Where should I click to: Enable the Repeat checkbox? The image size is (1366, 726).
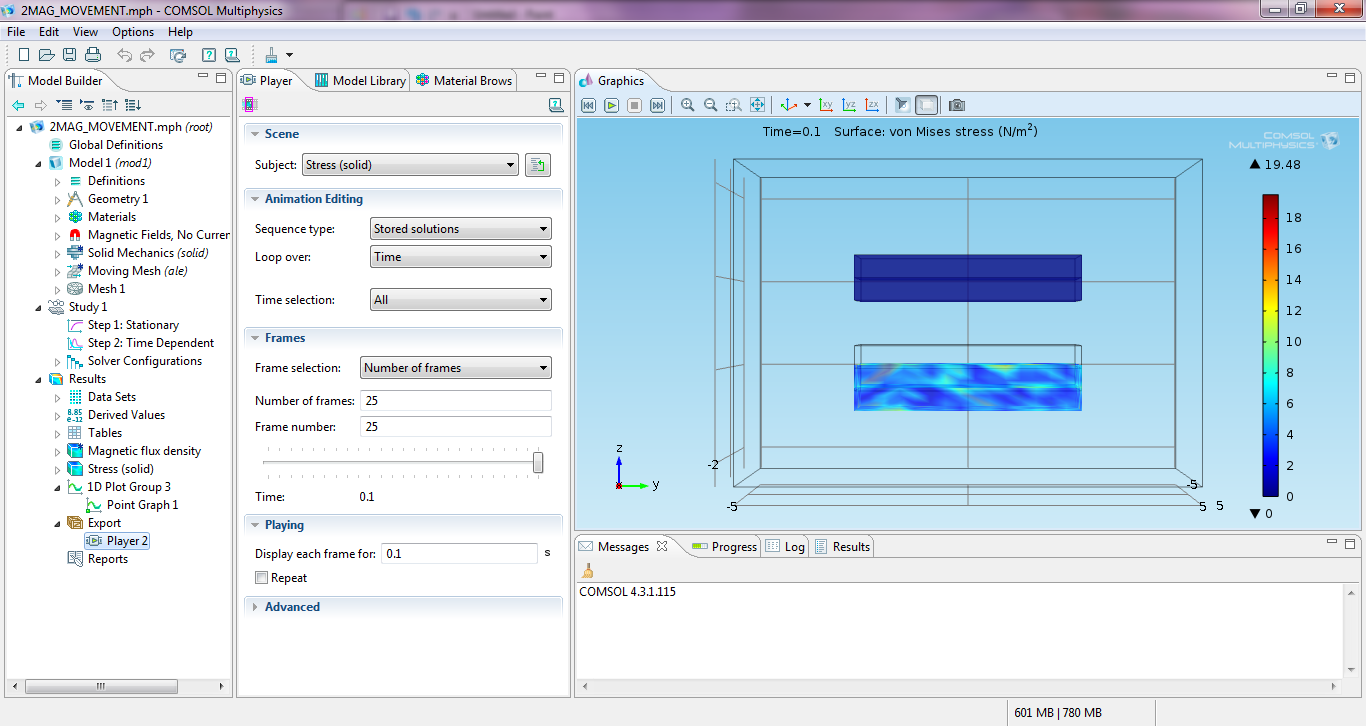click(262, 578)
